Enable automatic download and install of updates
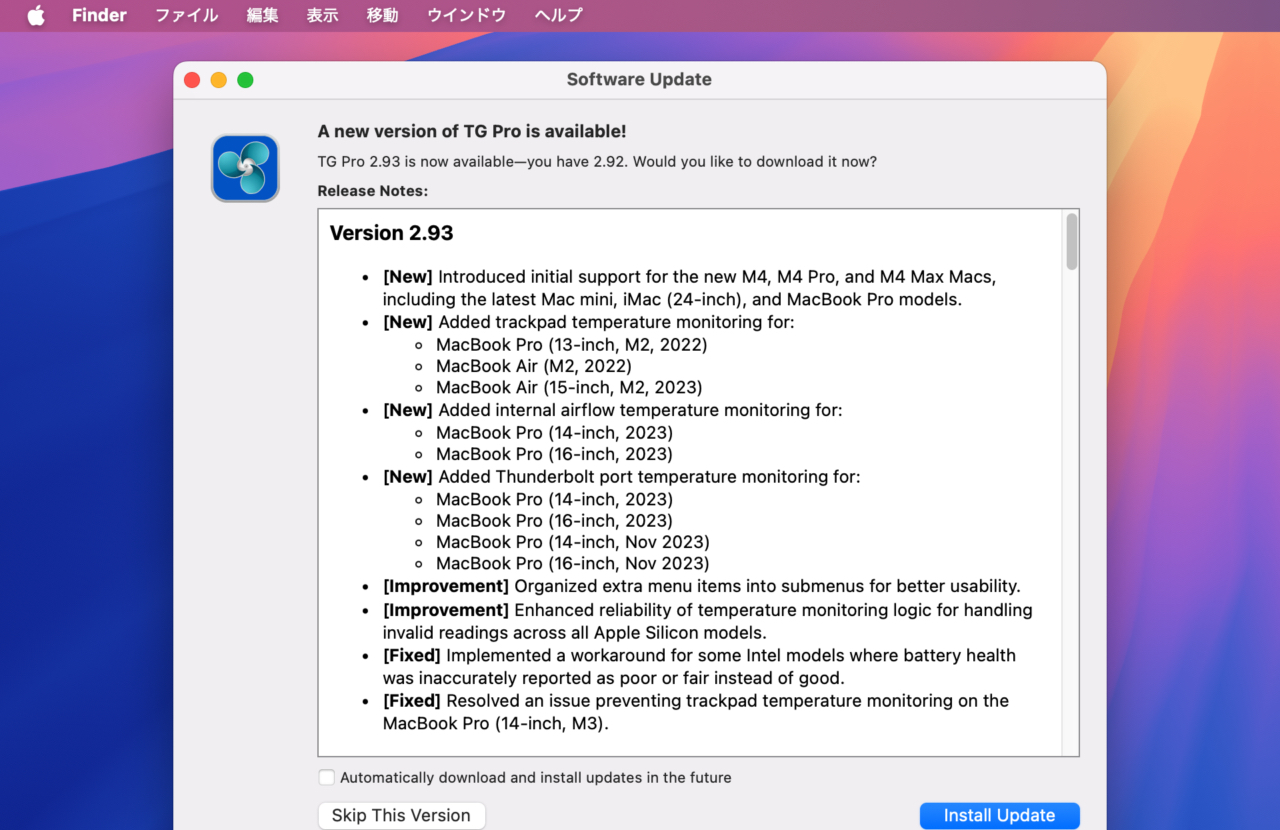Screen dimensions: 1280x830 [x=327, y=777]
